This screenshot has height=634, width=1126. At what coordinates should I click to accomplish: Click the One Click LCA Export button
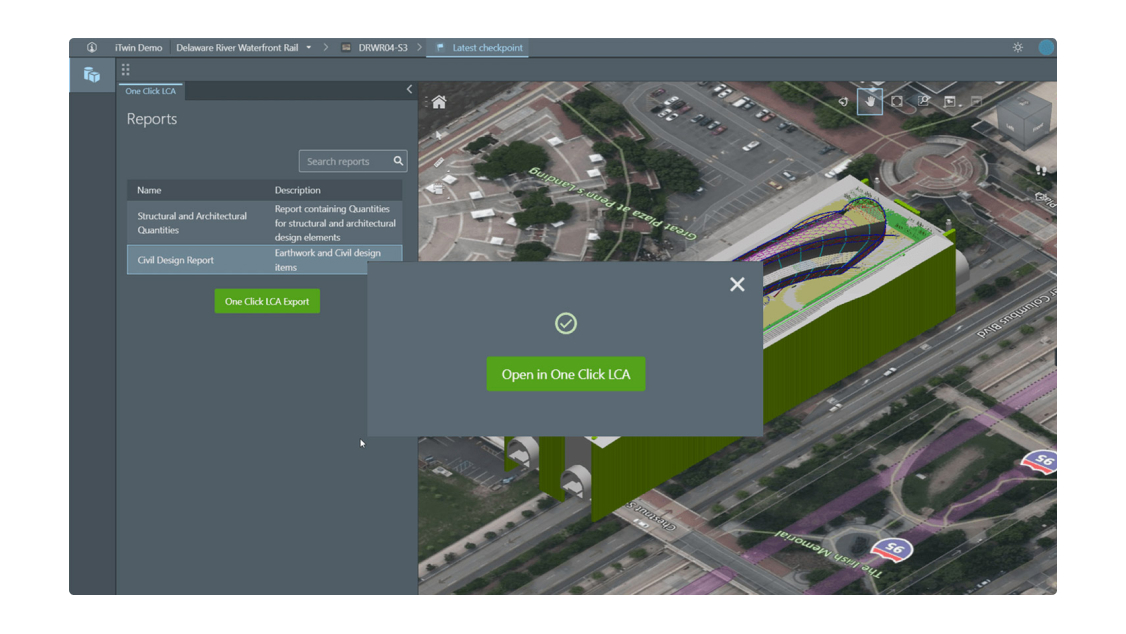tap(267, 302)
